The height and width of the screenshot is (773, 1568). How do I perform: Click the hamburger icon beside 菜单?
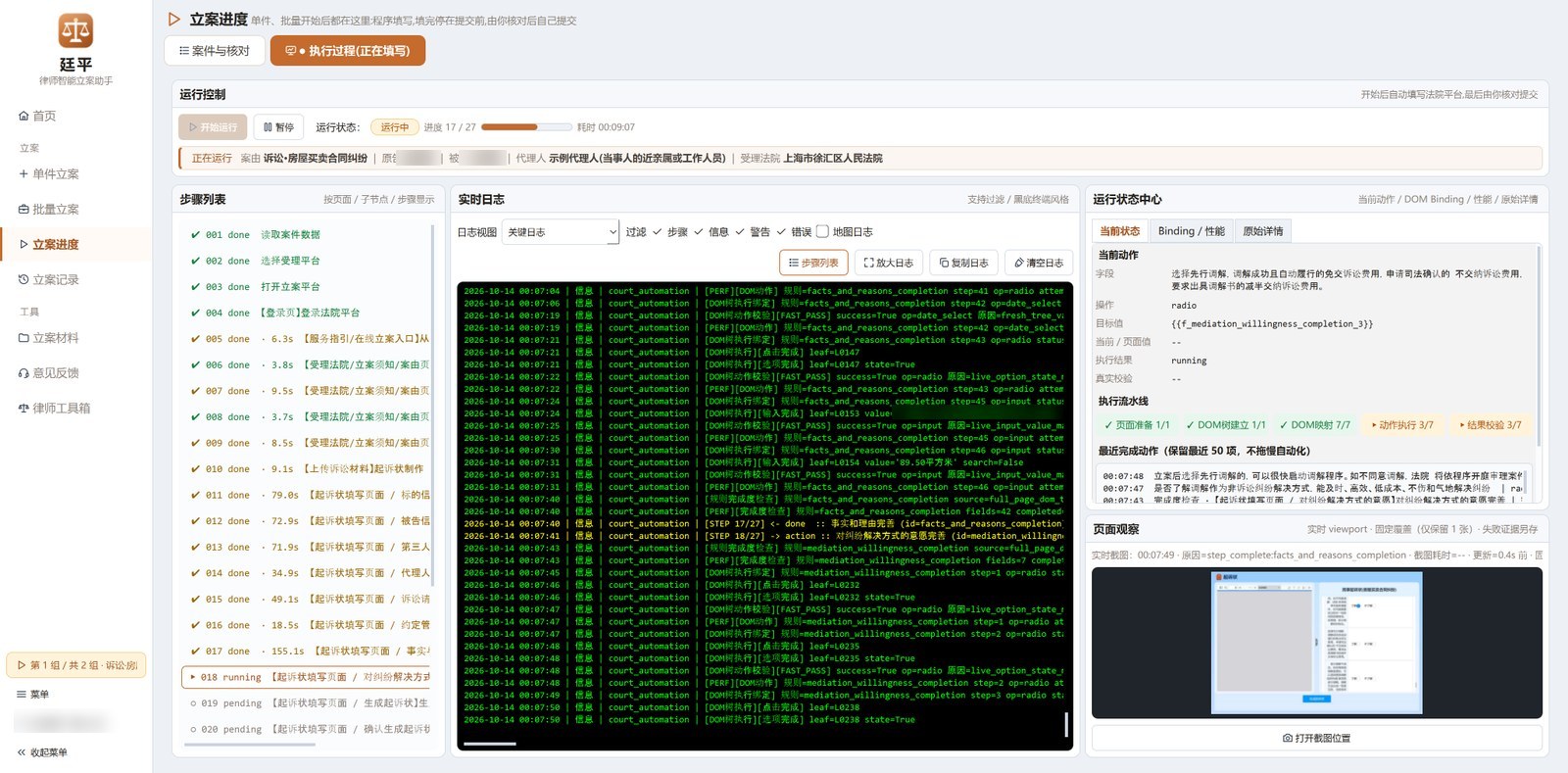[x=22, y=695]
